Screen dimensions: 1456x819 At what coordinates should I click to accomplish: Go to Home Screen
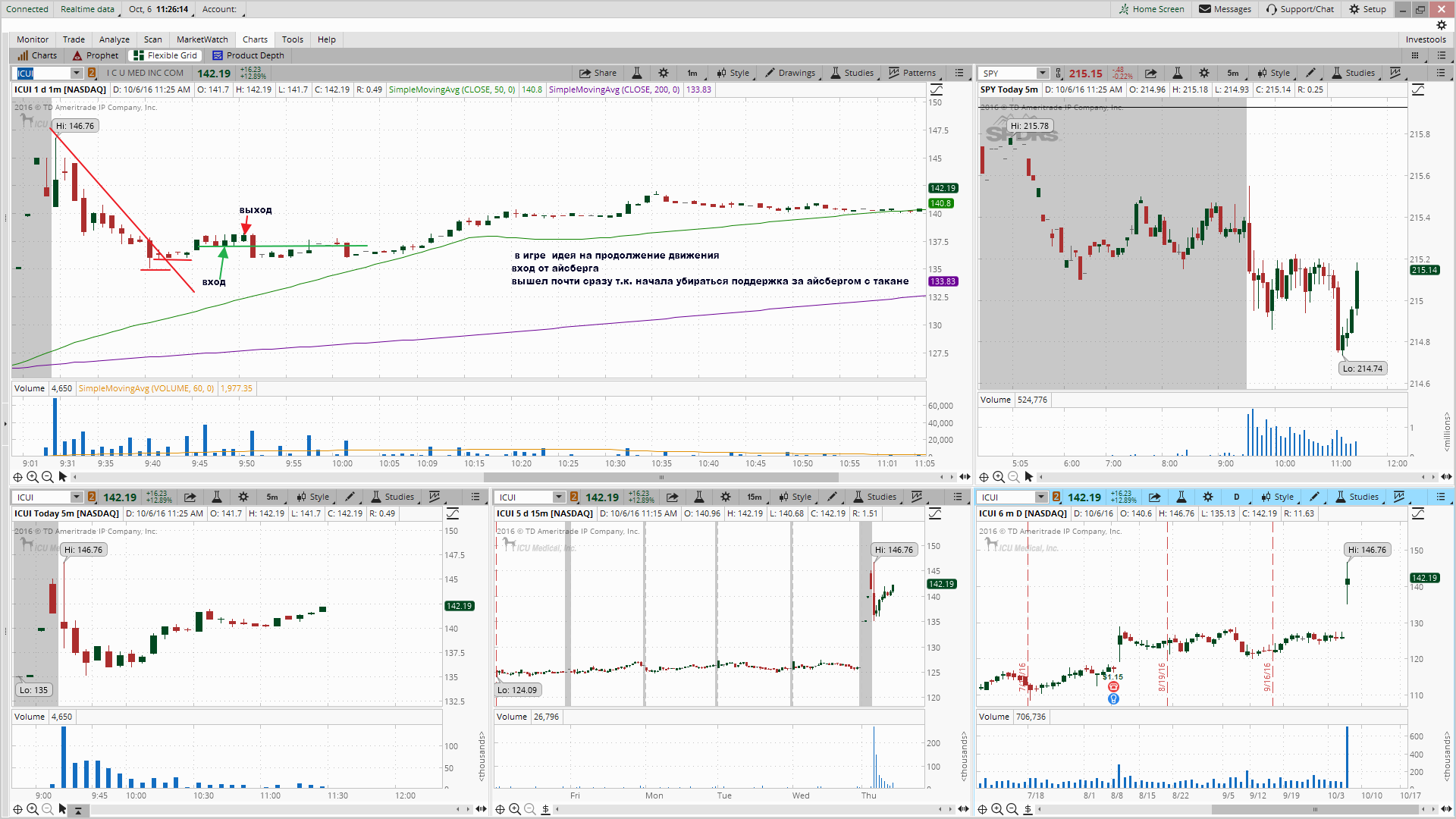pyautogui.click(x=1151, y=9)
